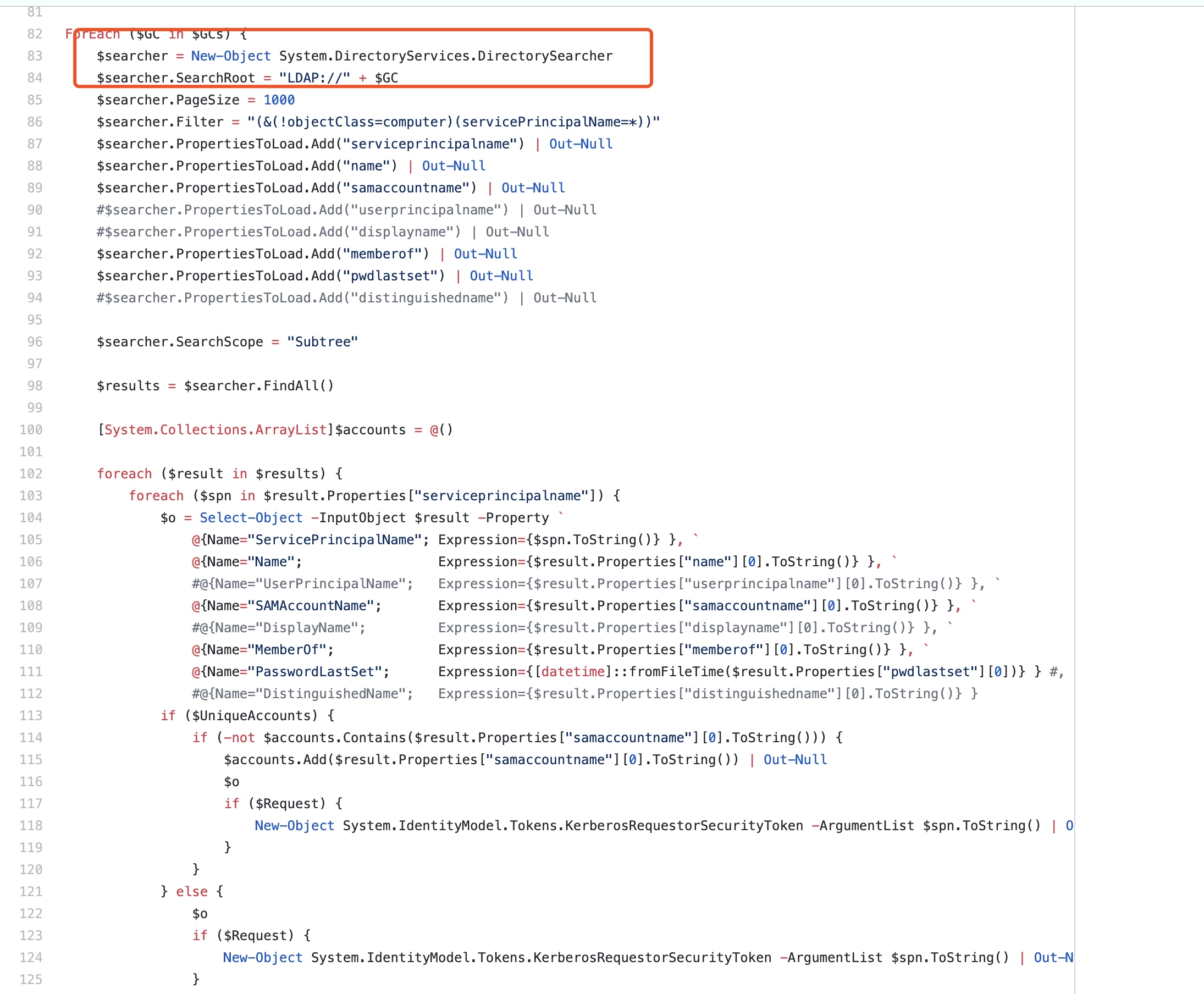Click the else keyword on line 121
1204x994 pixels.
point(191,892)
